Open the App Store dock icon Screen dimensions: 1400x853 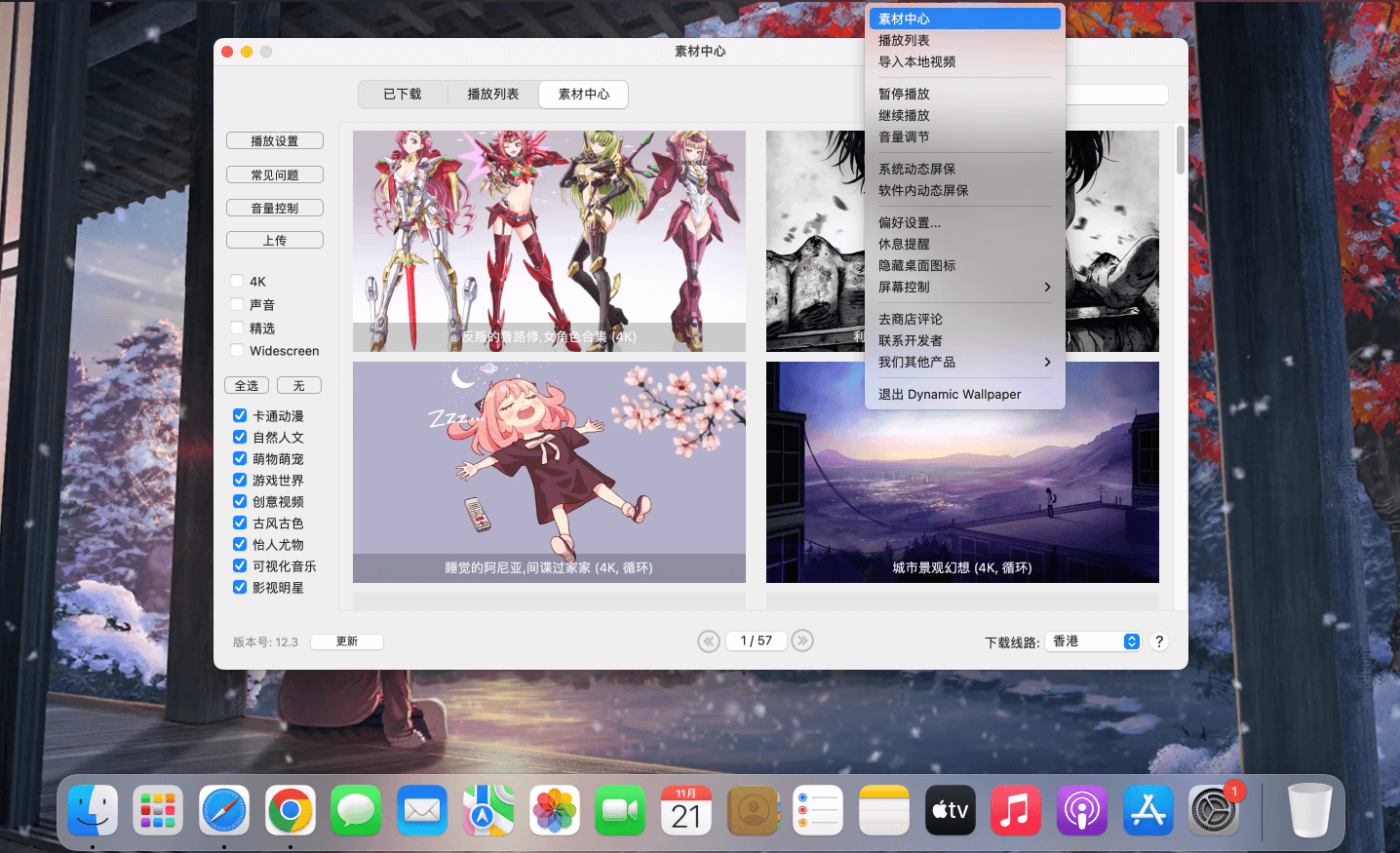point(1147,810)
